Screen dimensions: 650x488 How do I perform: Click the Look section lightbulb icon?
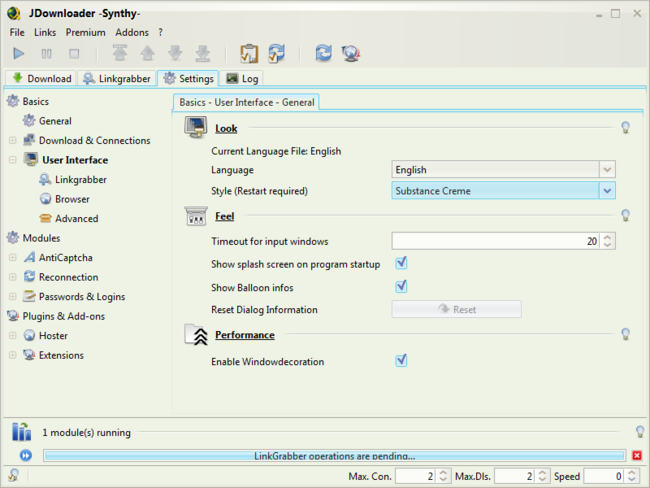[626, 128]
